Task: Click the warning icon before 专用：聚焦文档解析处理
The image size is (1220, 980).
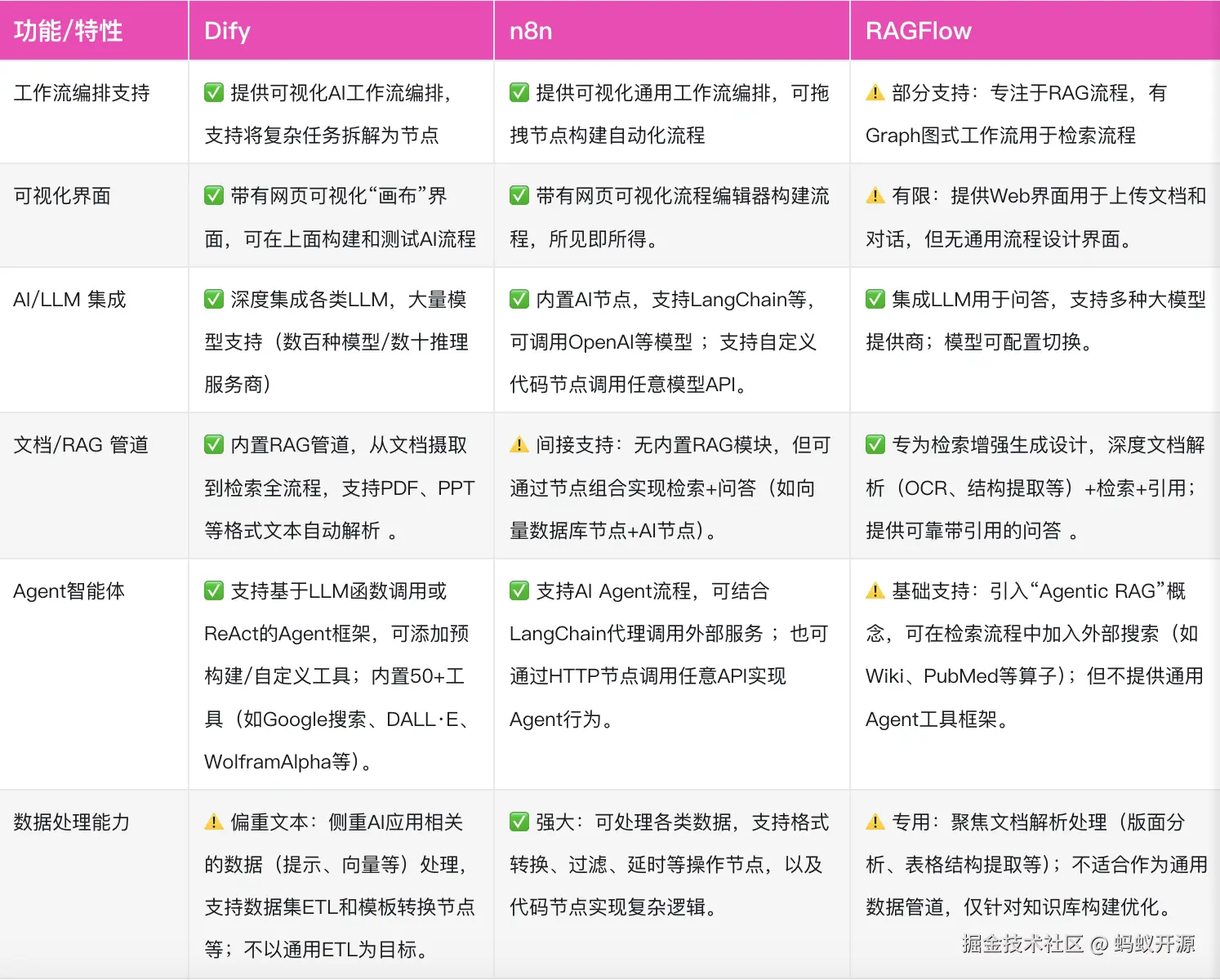Action: coord(875,822)
